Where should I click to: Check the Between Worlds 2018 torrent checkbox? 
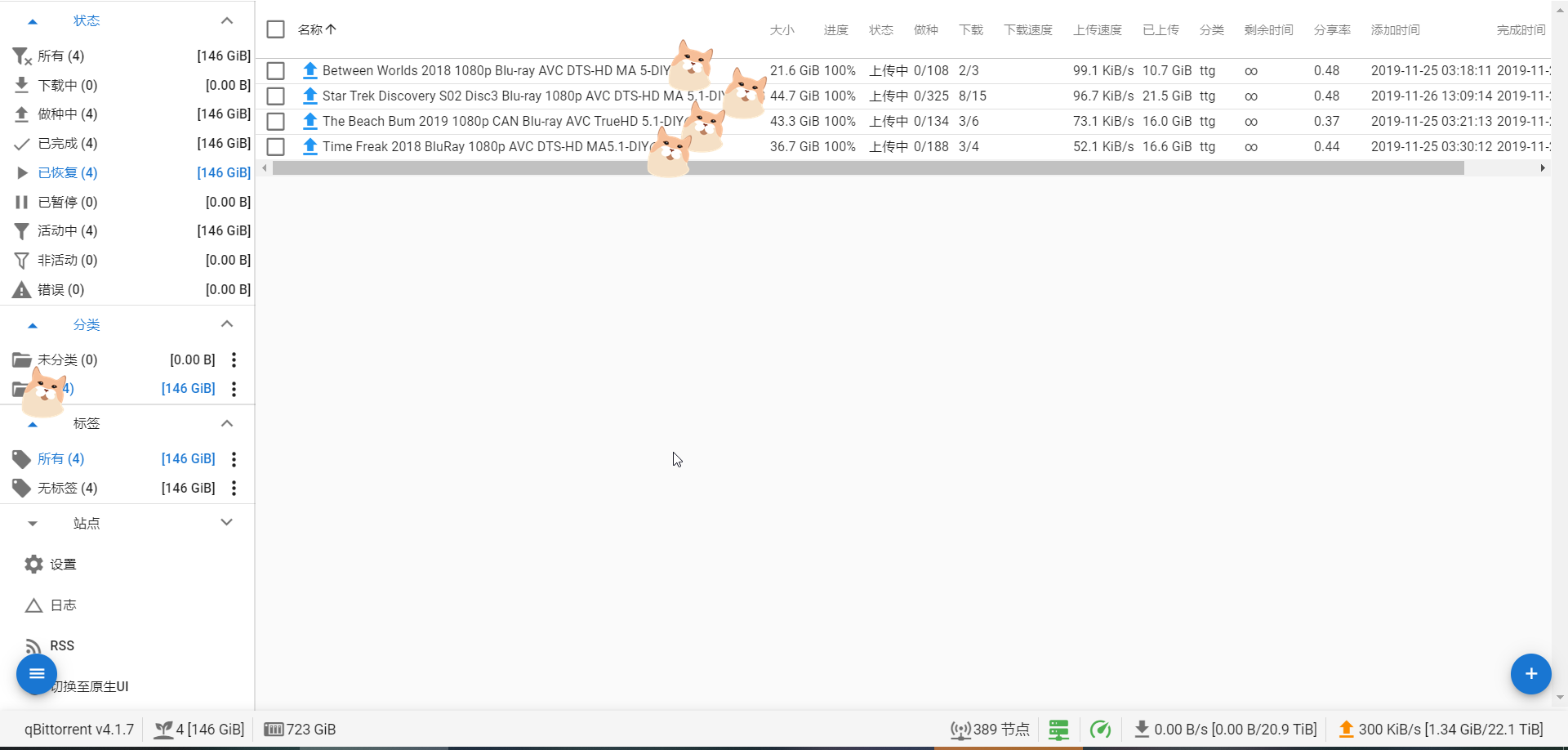(x=276, y=71)
